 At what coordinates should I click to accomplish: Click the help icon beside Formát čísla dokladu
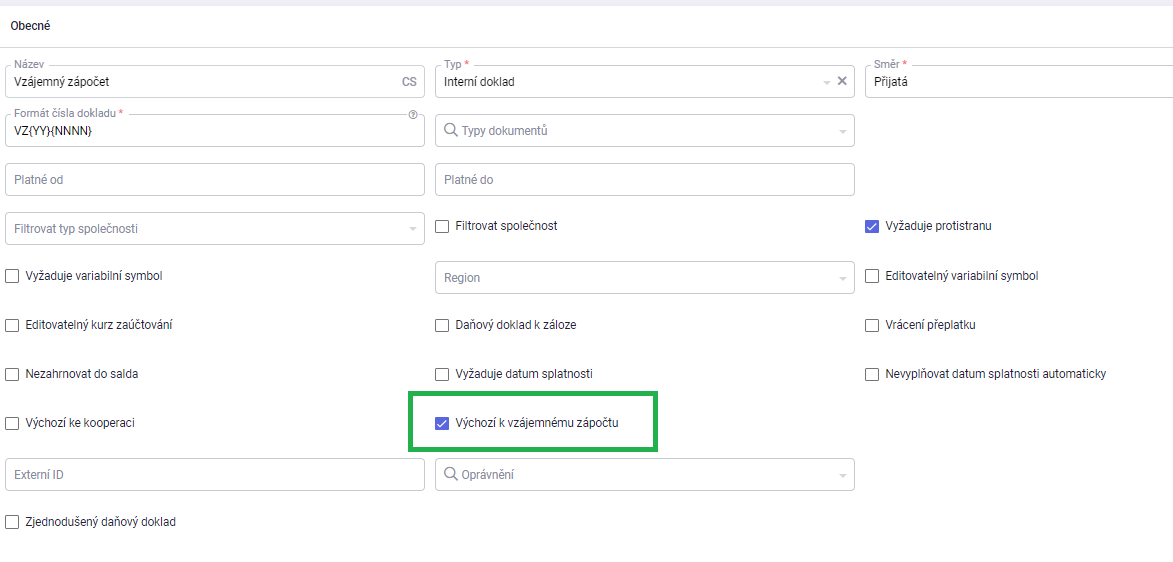pyautogui.click(x=413, y=115)
